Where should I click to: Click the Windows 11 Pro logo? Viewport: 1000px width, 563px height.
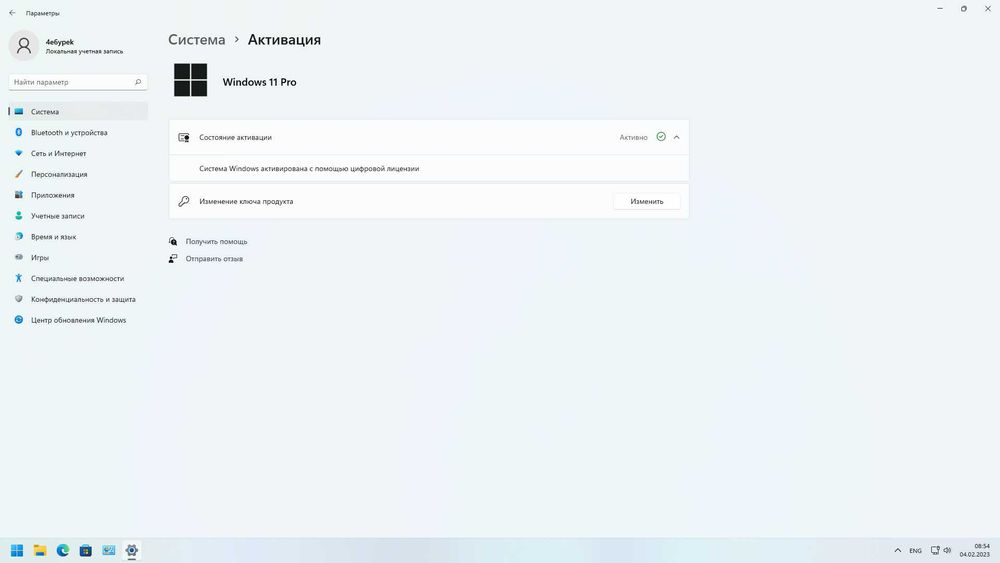tap(191, 80)
